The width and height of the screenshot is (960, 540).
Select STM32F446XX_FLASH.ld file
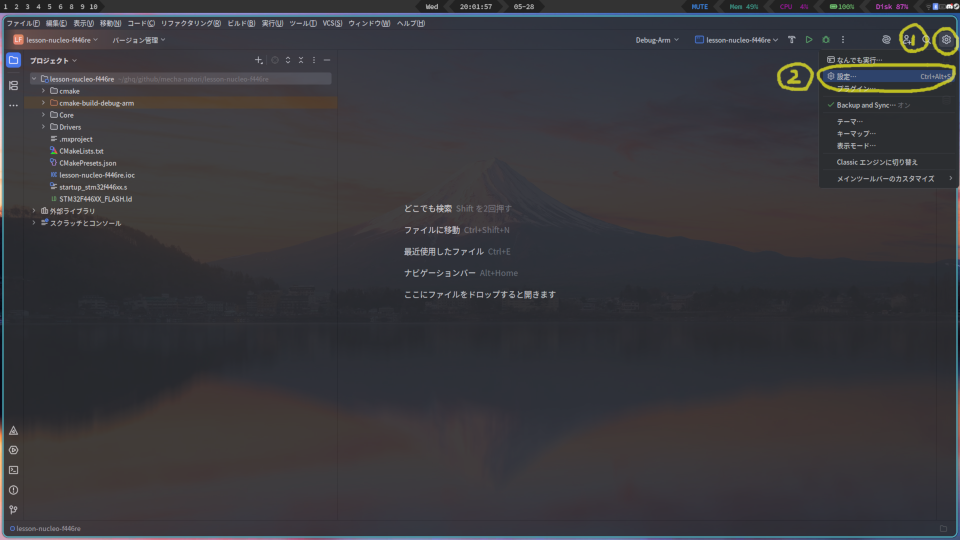(x=96, y=199)
